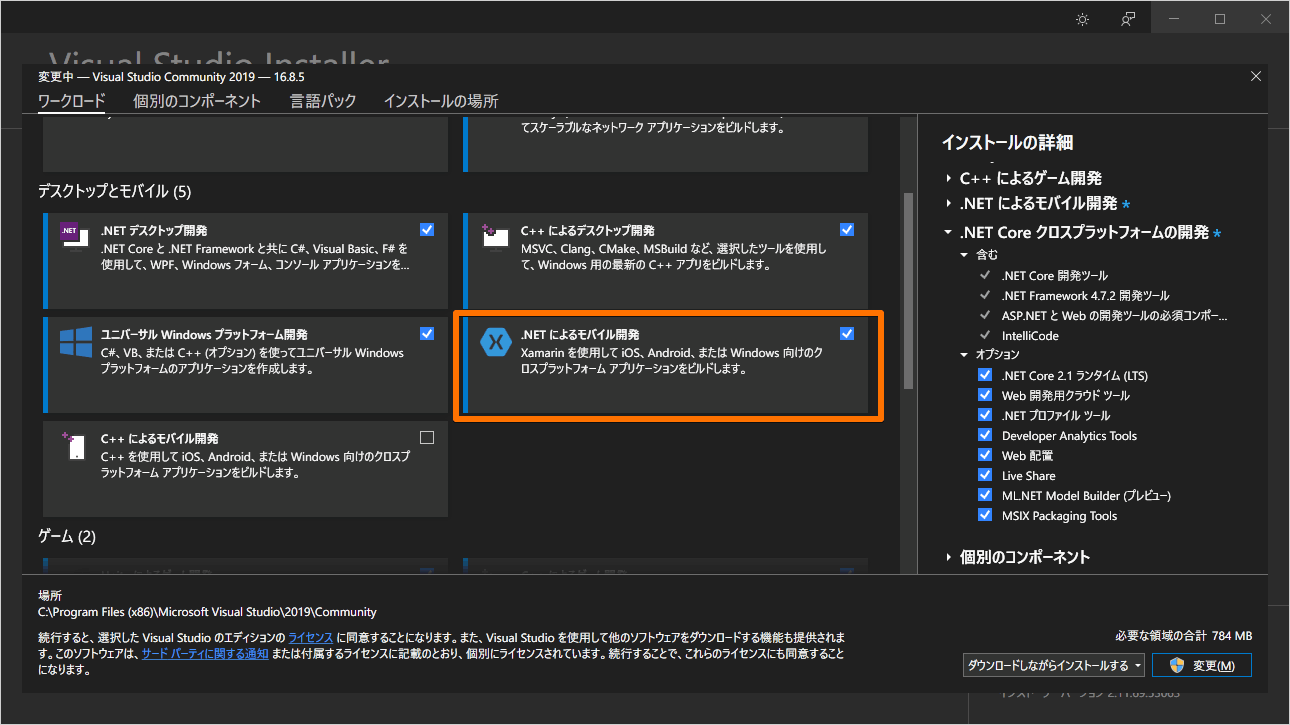Uncheck the ユニバーサル Windows プラットフォーム開発 workload
This screenshot has width=1290, height=725.
click(x=427, y=333)
